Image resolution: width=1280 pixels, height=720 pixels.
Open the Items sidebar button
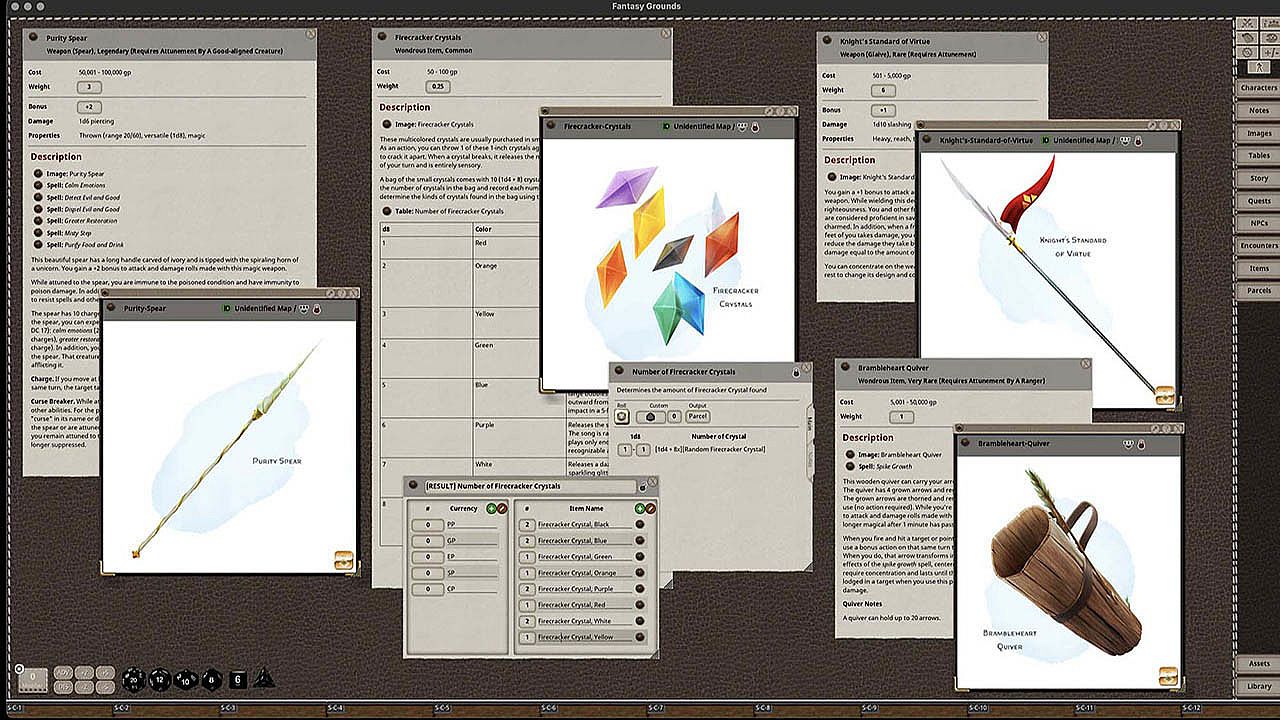point(1259,268)
